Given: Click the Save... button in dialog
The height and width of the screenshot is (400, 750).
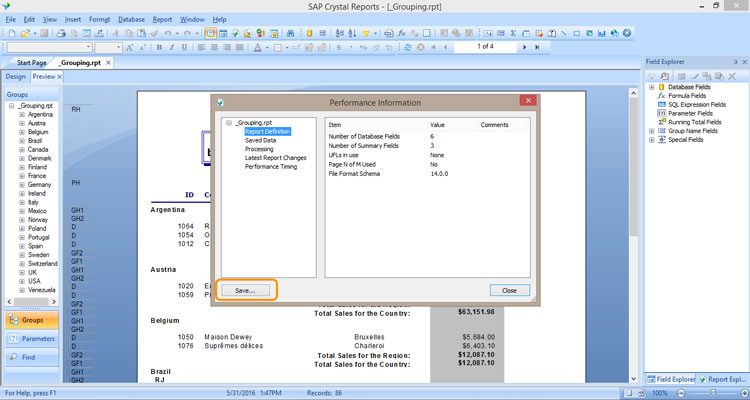Looking at the screenshot, I should pos(245,290).
